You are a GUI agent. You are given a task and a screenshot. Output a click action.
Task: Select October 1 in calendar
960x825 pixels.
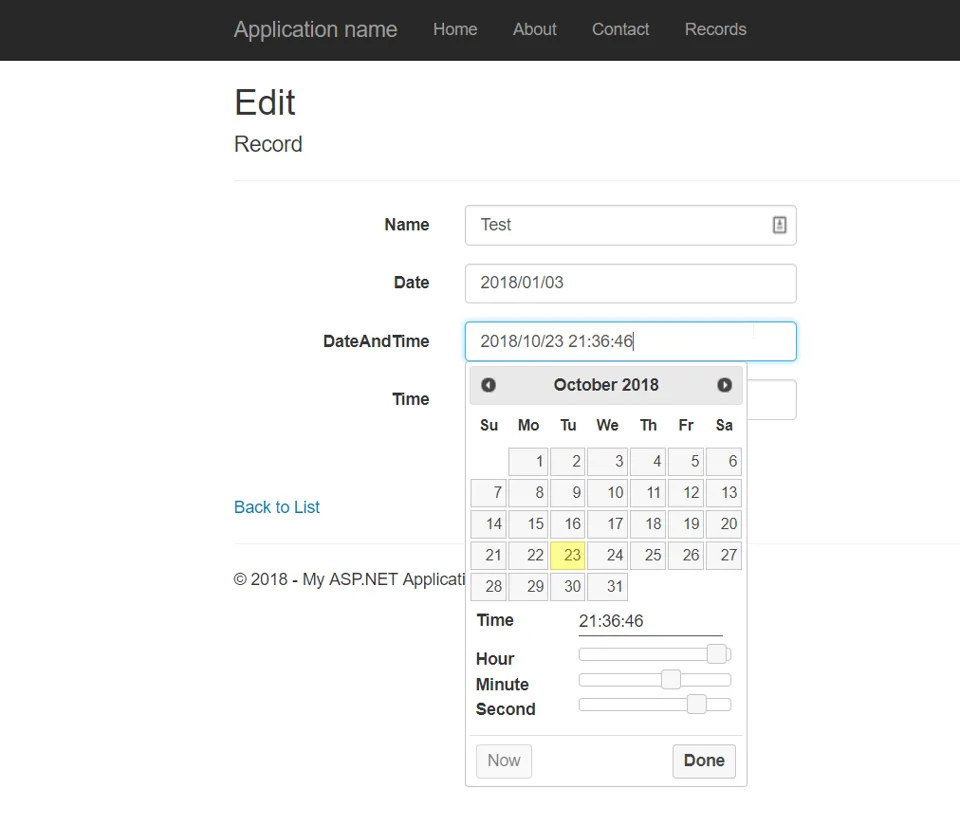coord(528,461)
